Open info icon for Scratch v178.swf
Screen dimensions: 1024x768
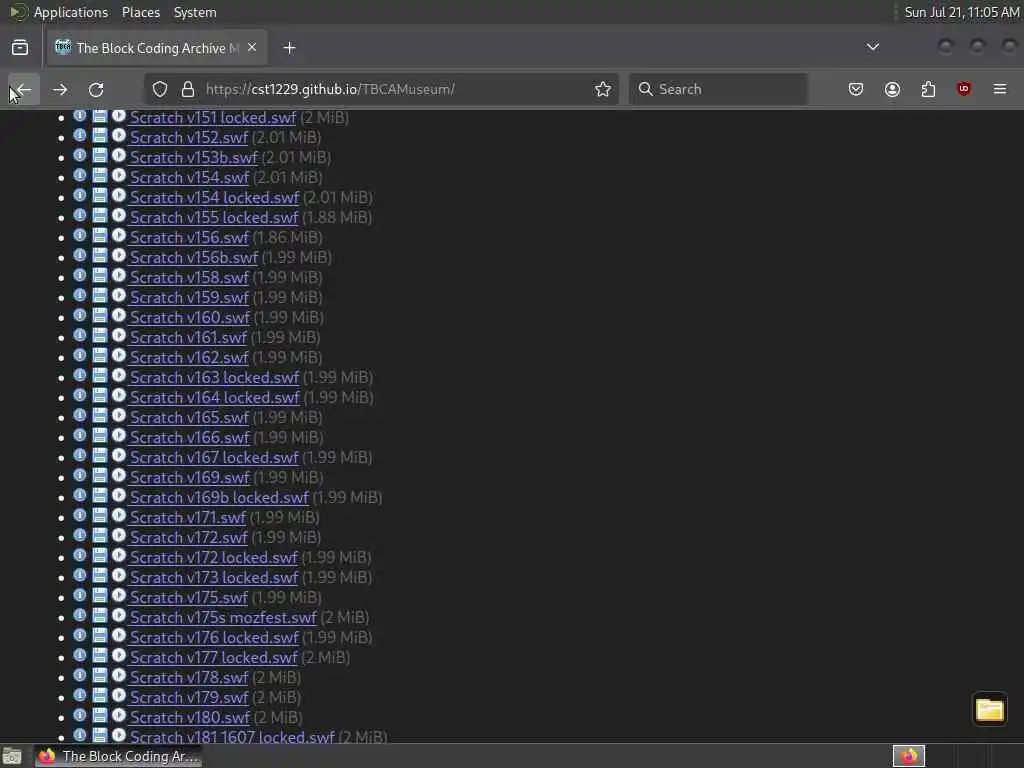tap(80, 676)
